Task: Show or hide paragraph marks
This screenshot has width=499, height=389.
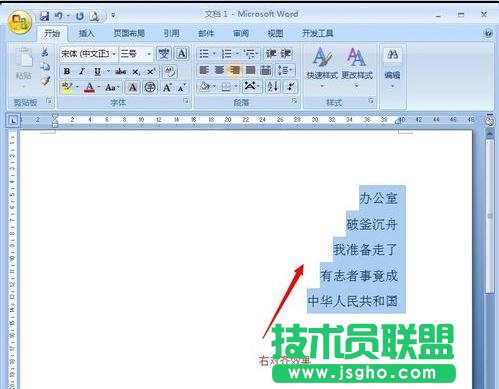Action: [x=291, y=87]
